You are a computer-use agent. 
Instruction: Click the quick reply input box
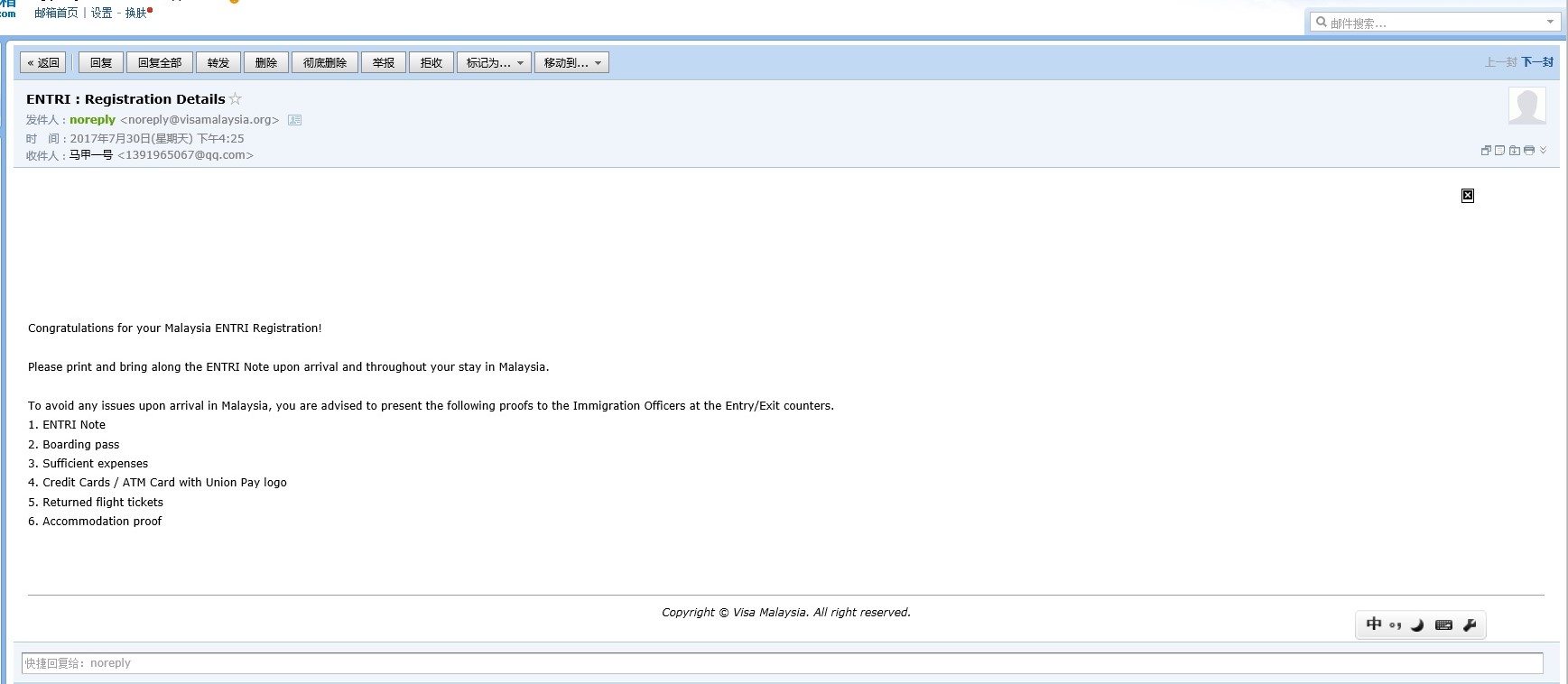[x=782, y=663]
